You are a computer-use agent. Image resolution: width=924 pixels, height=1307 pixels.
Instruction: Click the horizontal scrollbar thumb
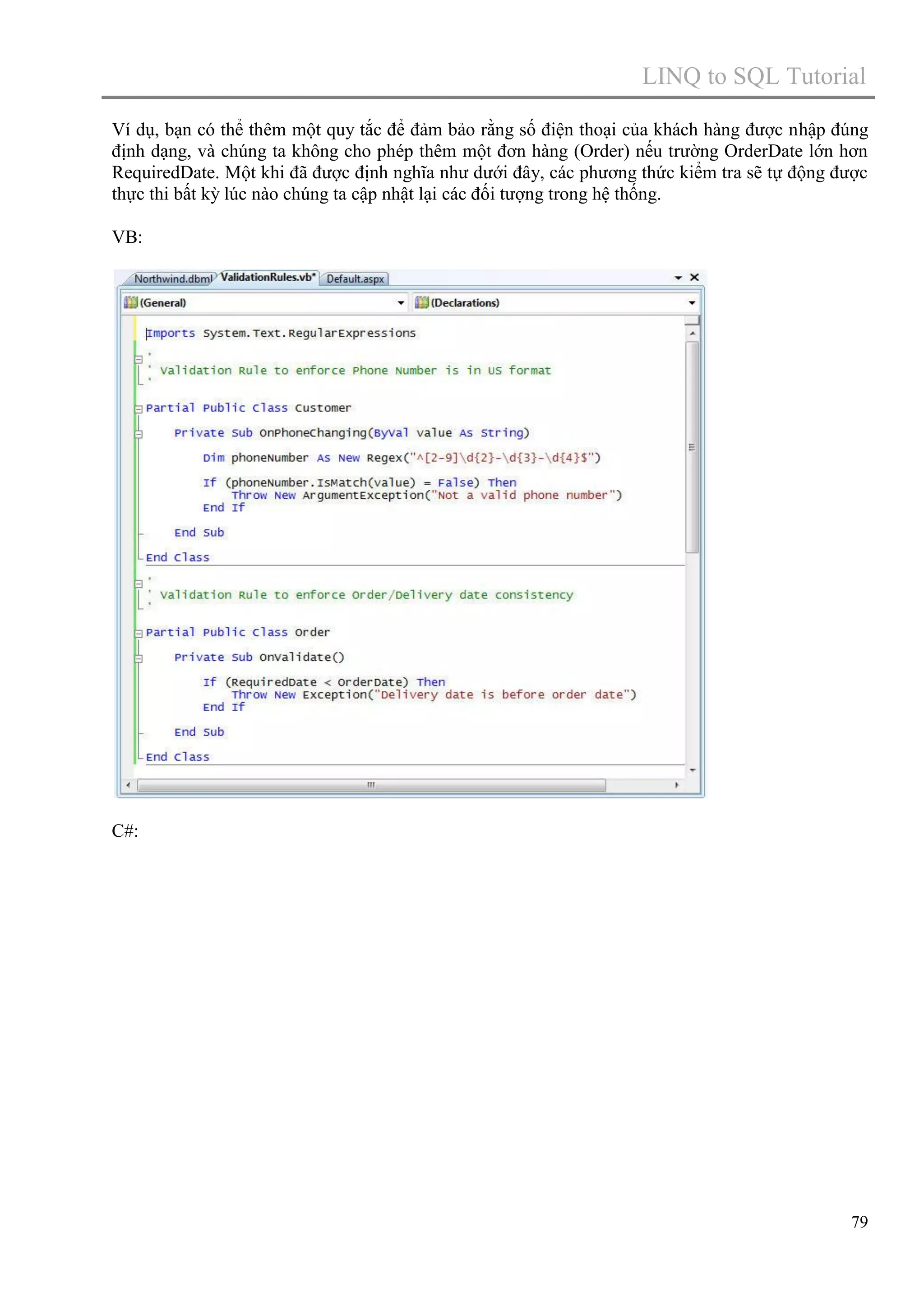click(371, 785)
